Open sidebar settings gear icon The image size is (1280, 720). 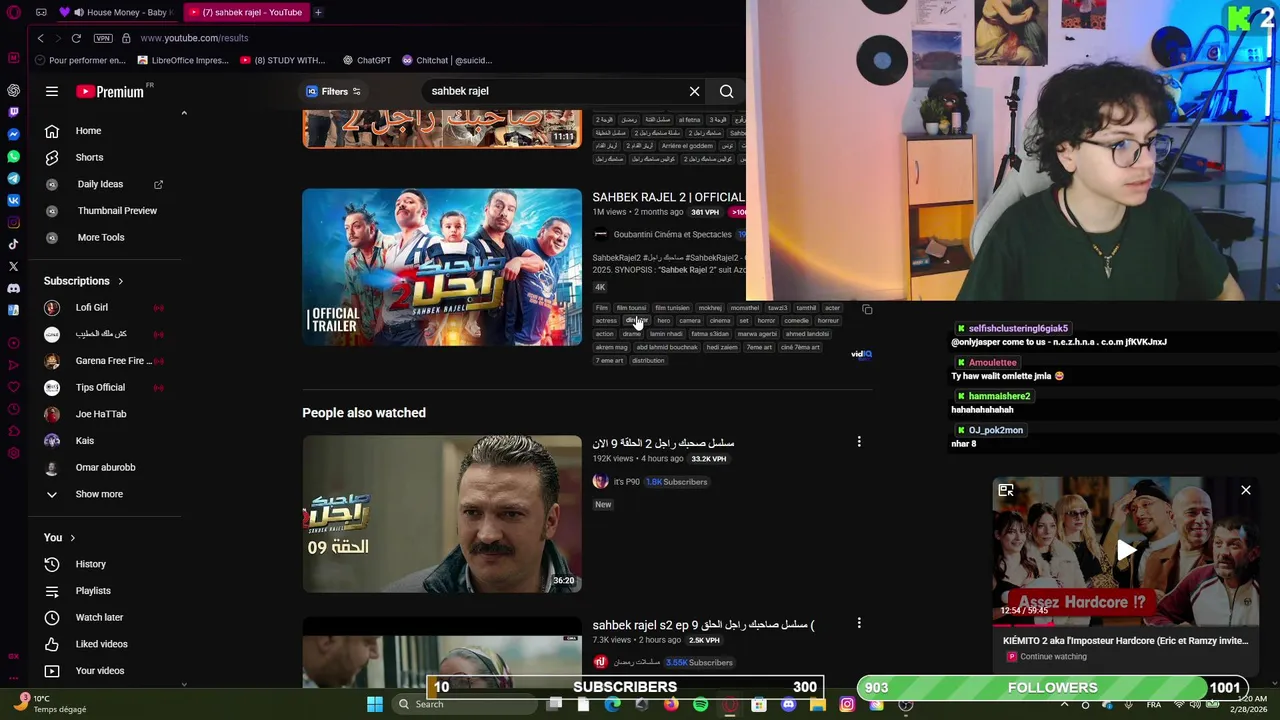[13, 453]
